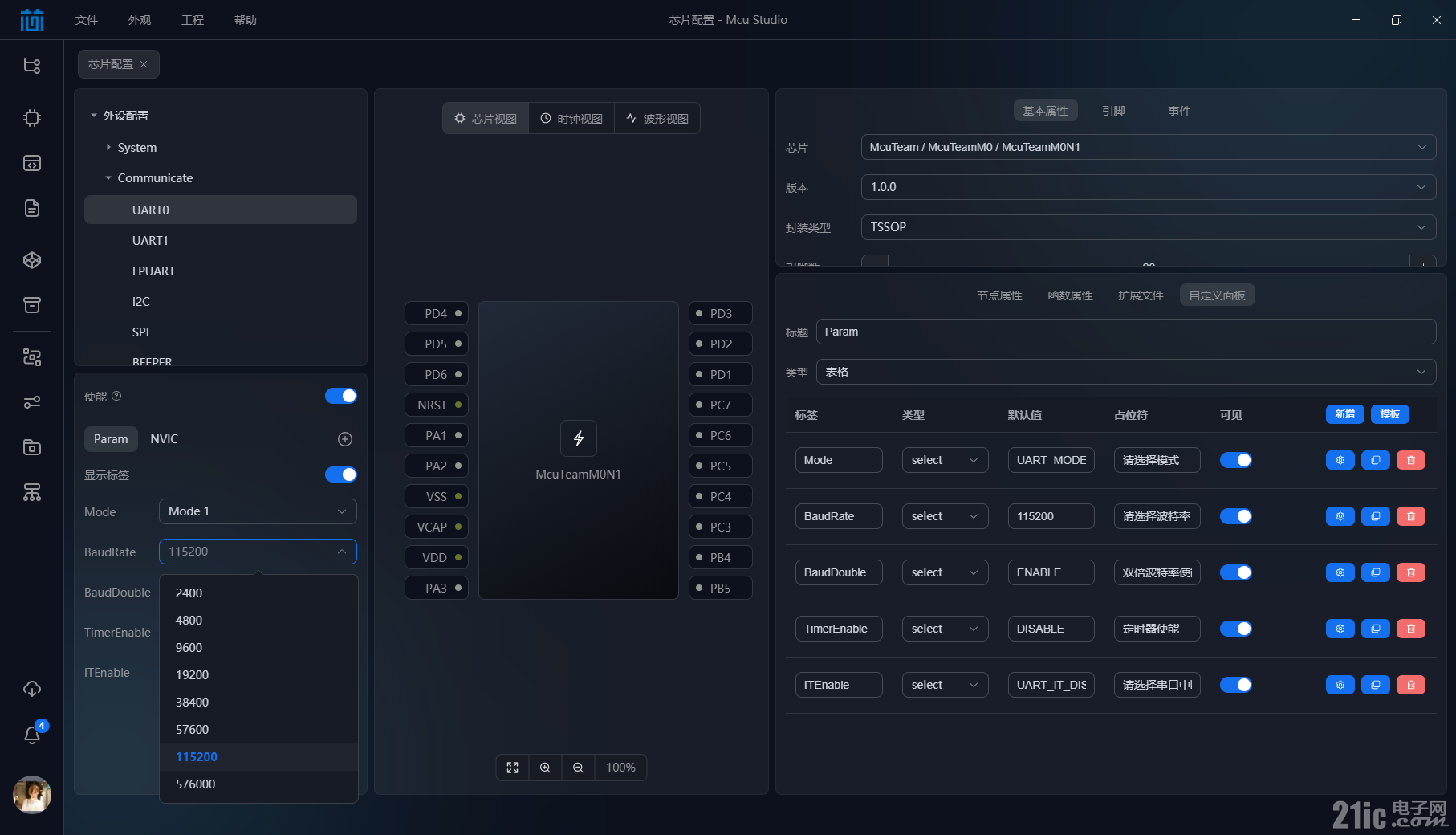Open the 芯片 chip selection dropdown
The width and height of the screenshot is (1456, 835).
1148,147
